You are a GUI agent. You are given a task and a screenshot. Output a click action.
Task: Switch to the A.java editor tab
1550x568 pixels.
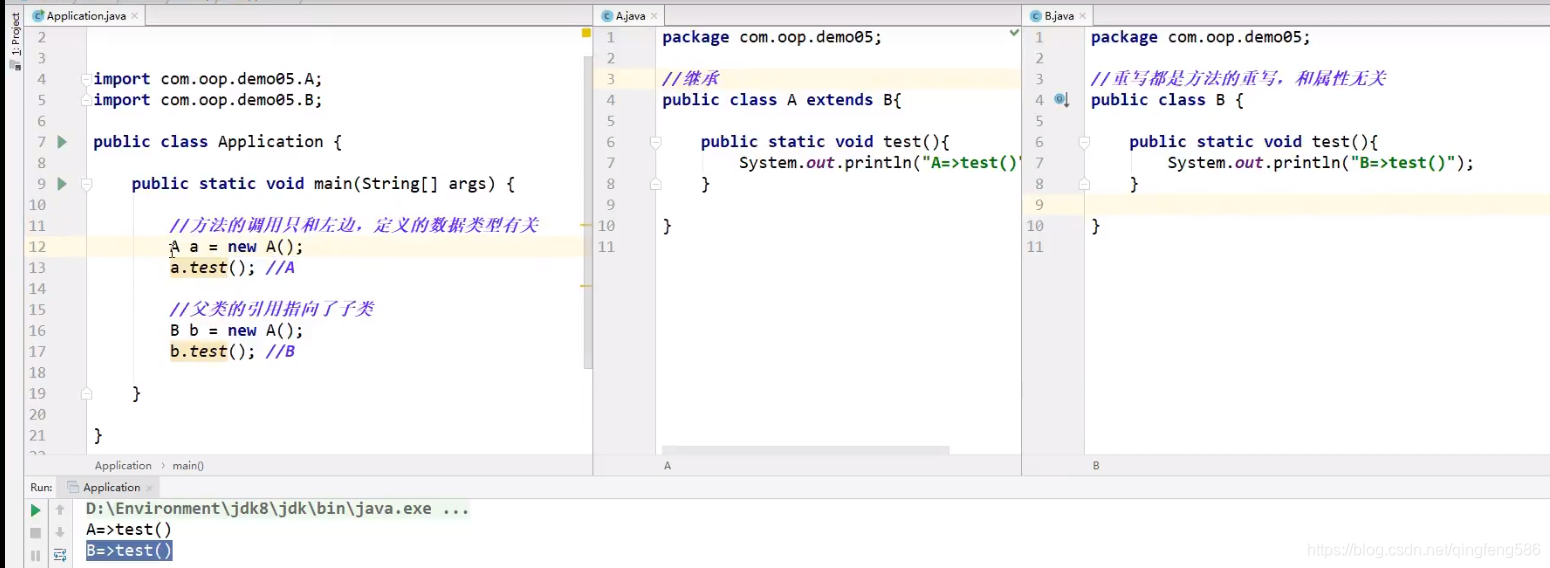tap(628, 16)
